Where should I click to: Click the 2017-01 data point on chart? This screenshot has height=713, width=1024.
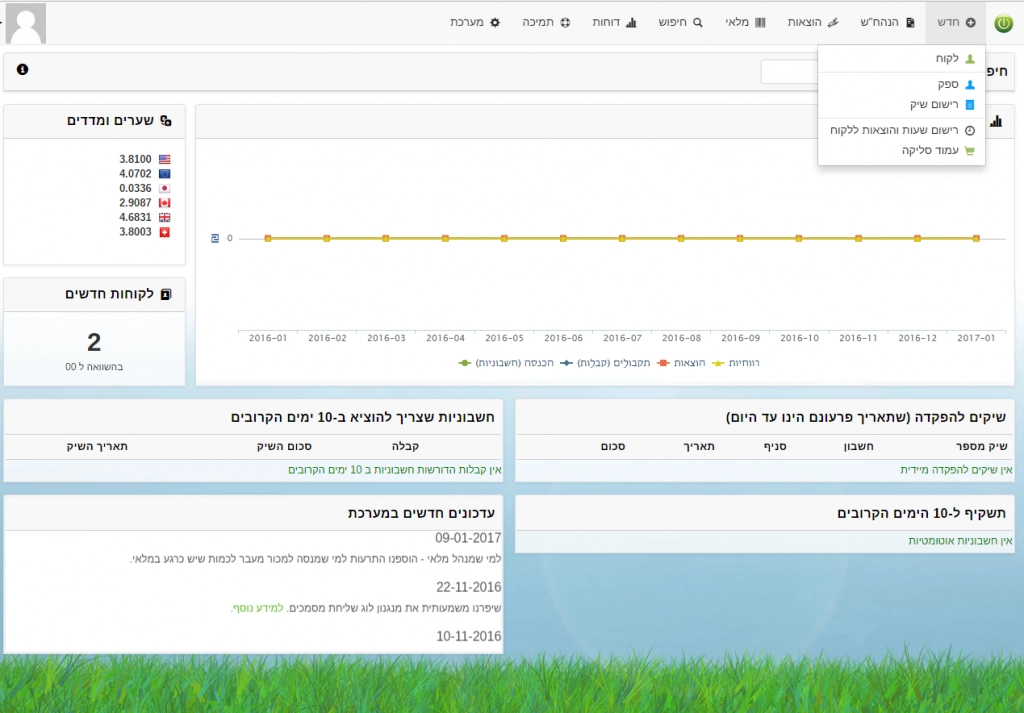coord(976,238)
